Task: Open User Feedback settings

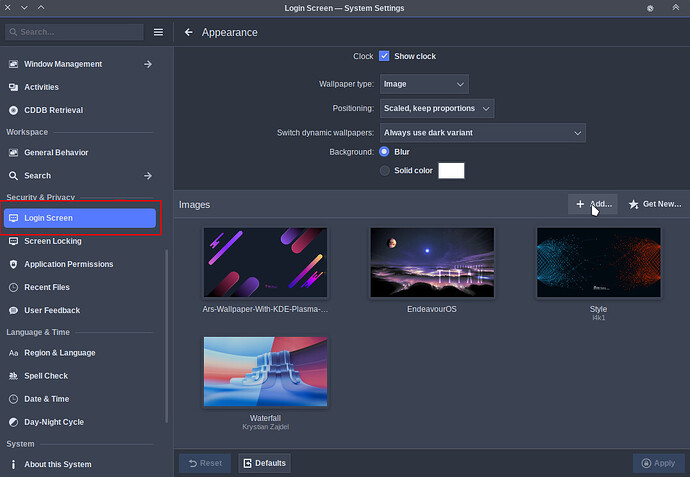Action: (x=80, y=310)
